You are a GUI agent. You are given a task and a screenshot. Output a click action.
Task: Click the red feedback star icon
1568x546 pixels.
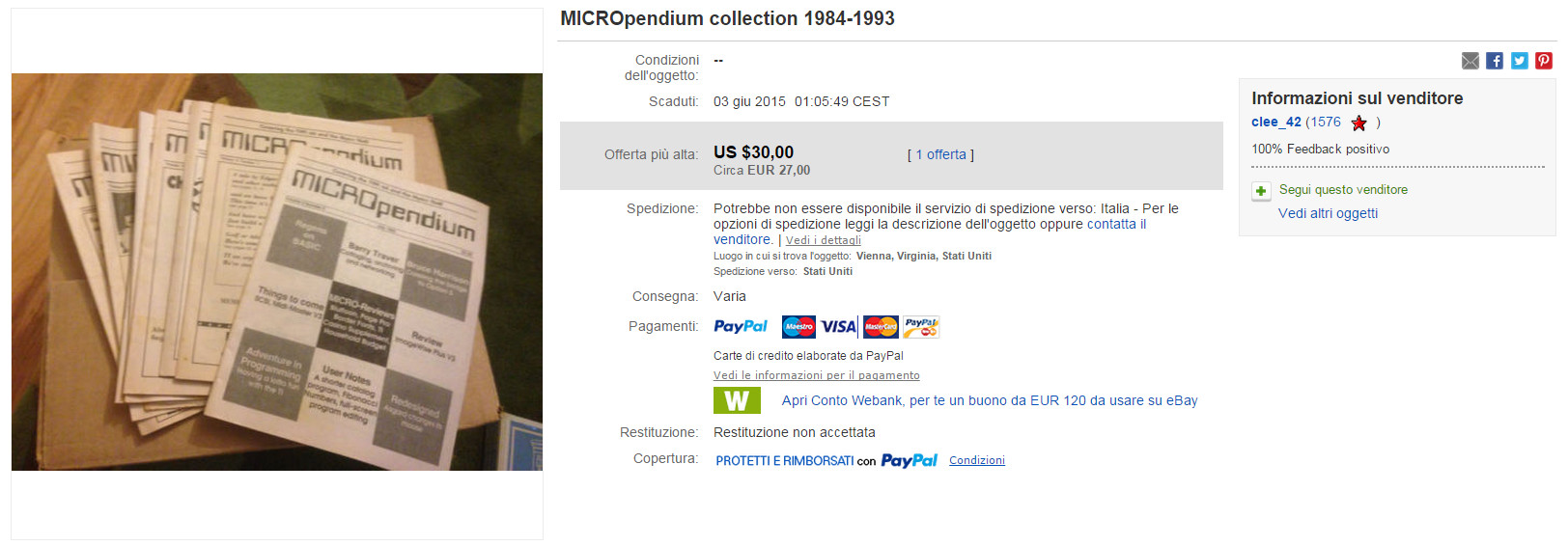pyautogui.click(x=1358, y=123)
